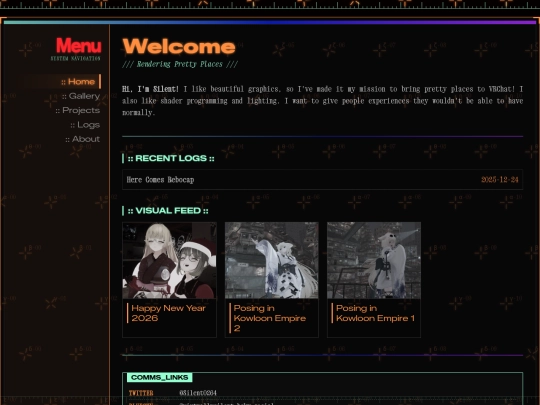Click the 'Rendering Pretty Places' subtitle
The image size is (540, 405).
click(x=180, y=64)
